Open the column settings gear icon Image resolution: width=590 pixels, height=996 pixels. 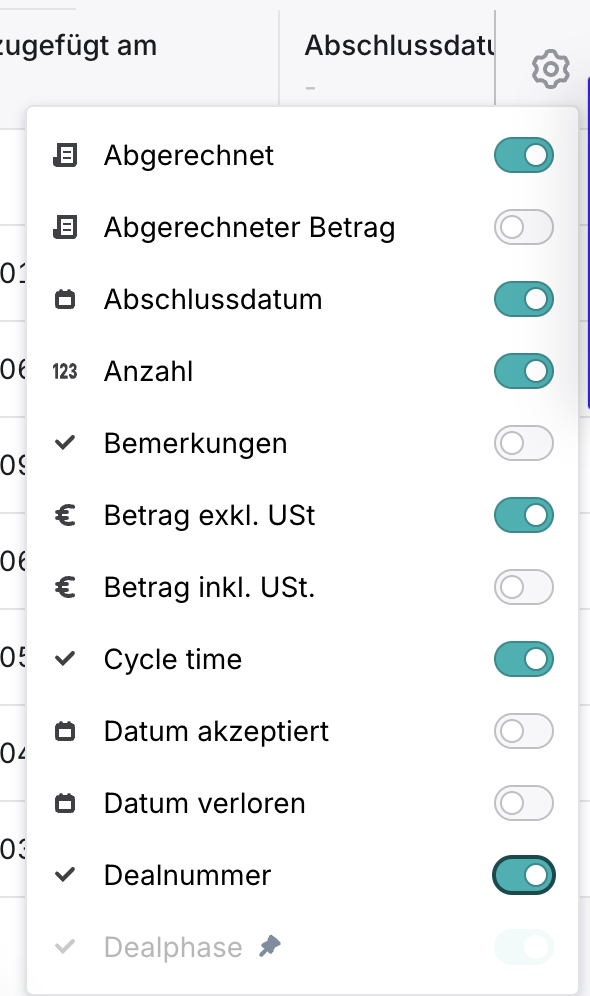point(550,69)
